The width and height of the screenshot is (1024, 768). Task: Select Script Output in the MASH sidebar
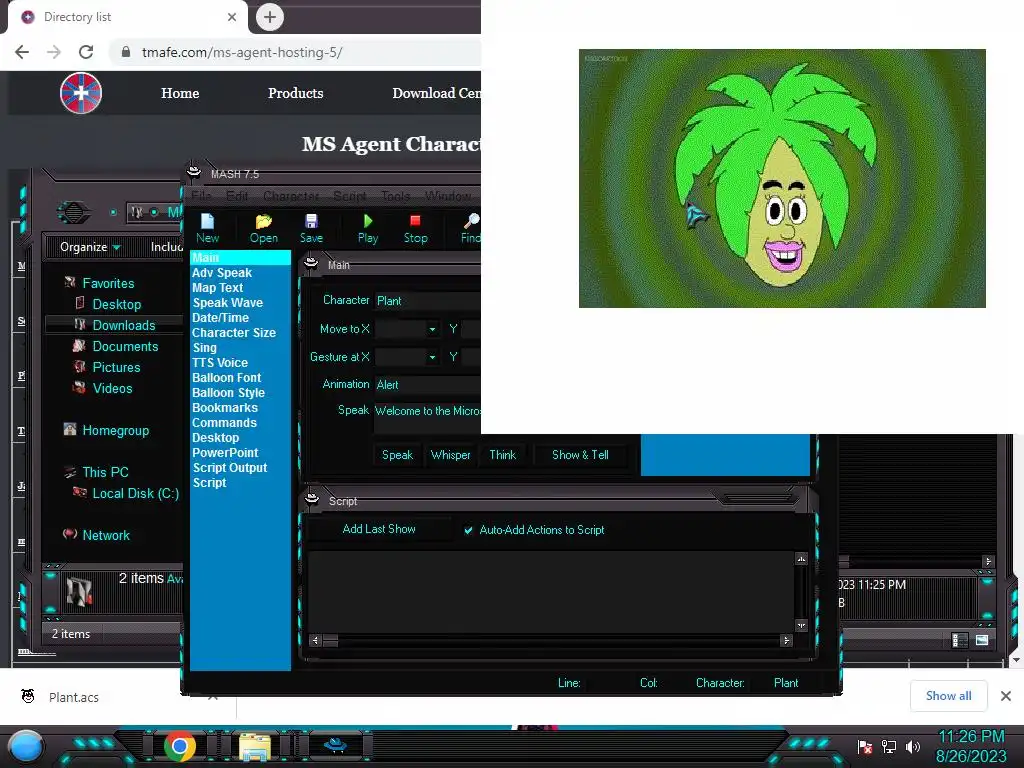[230, 468]
